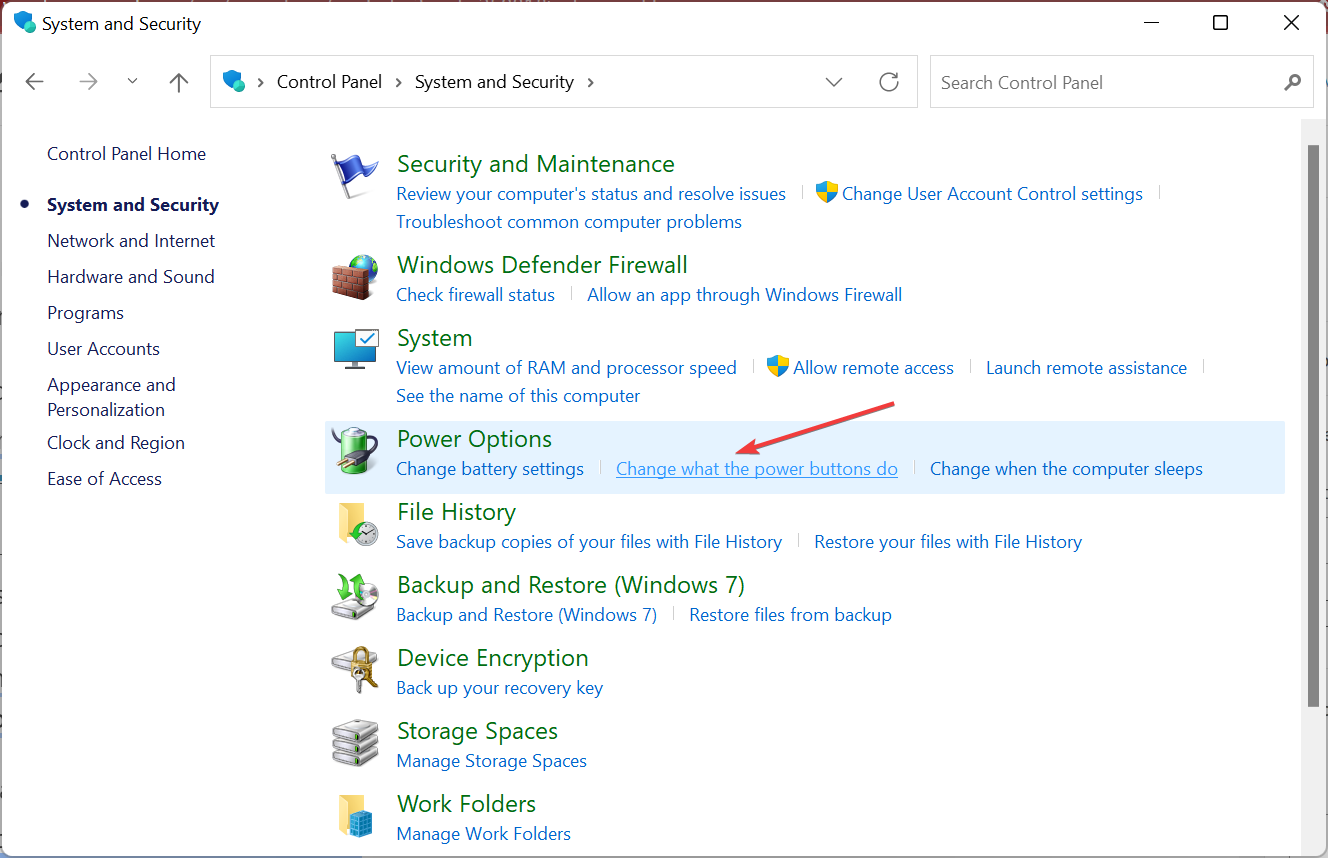Viewport: 1328px width, 858px height.
Task: Click Allow remote access
Action: coord(873,368)
